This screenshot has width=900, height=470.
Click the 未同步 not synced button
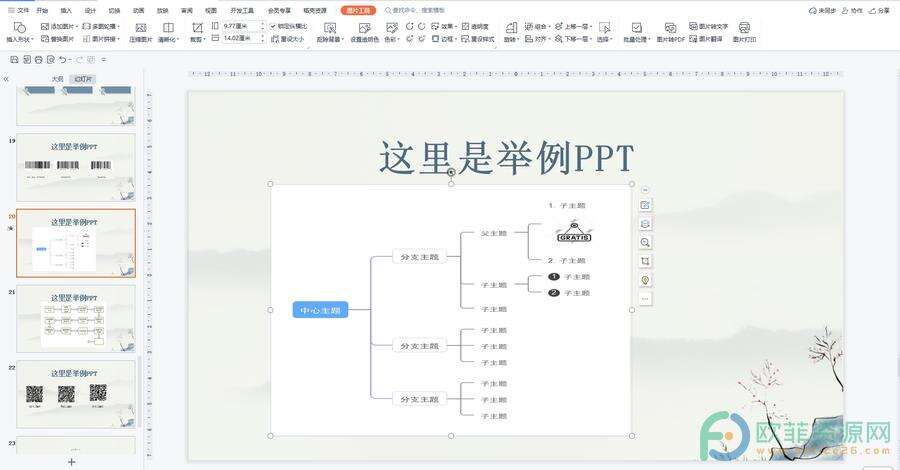[822, 10]
